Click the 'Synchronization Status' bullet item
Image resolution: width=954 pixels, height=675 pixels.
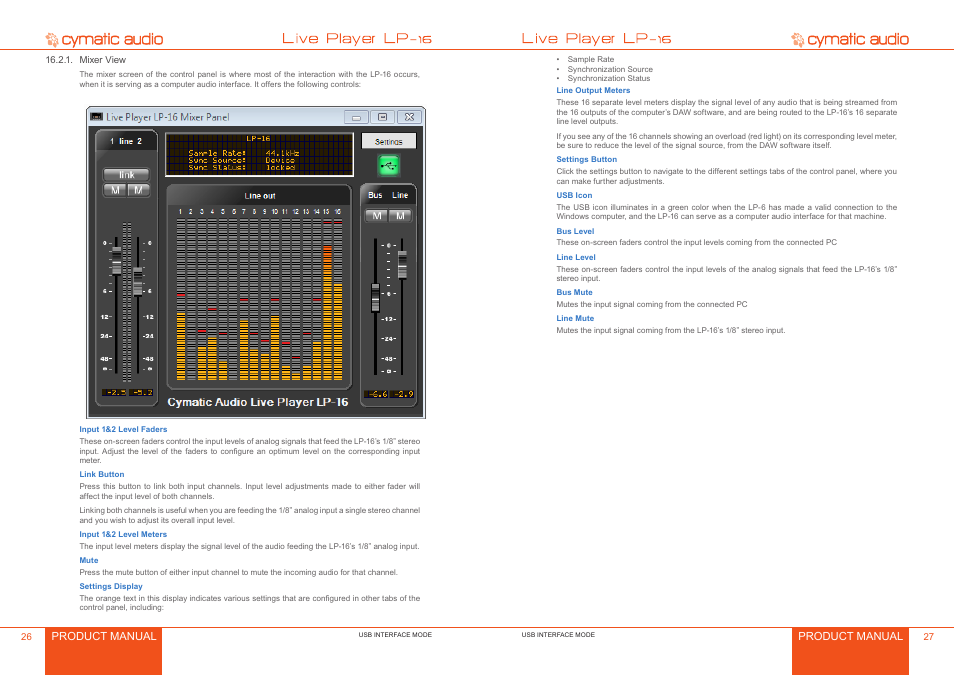(609, 78)
